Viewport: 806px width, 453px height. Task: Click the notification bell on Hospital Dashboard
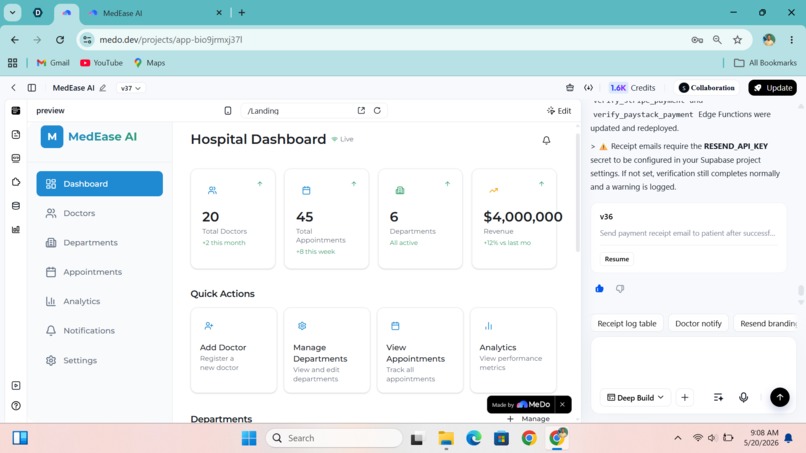pyautogui.click(x=546, y=140)
